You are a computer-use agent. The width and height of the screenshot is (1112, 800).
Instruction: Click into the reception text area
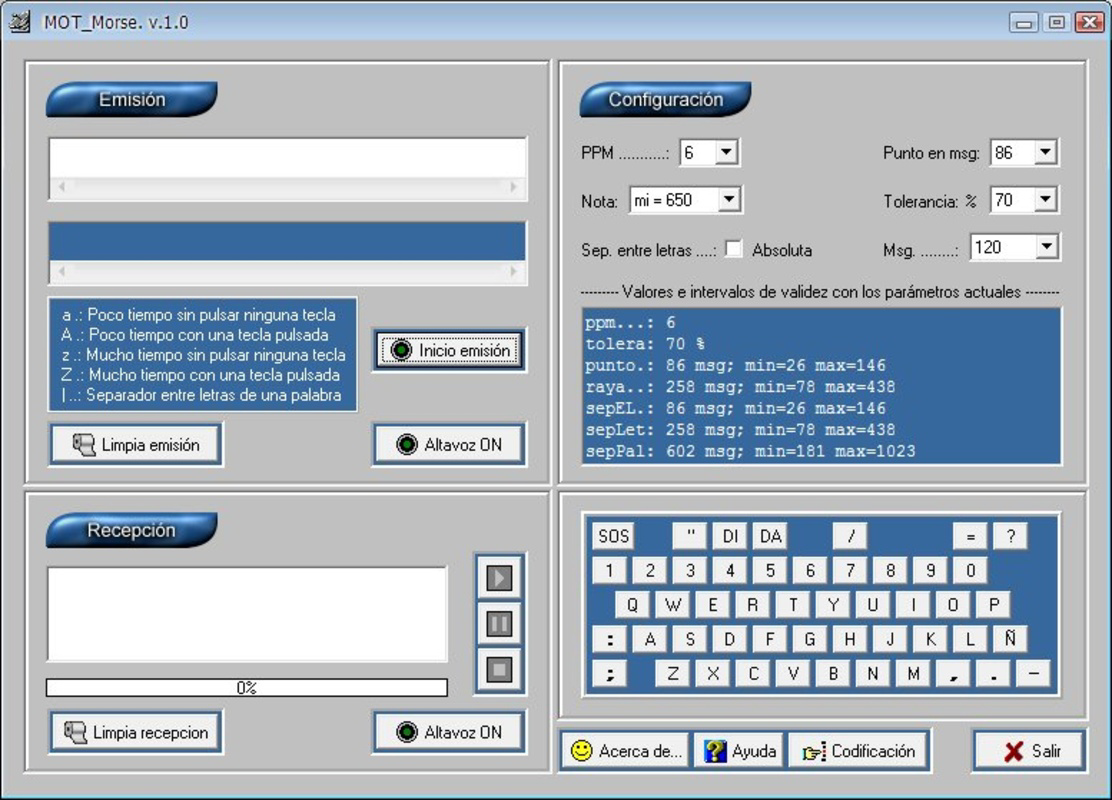(247, 614)
